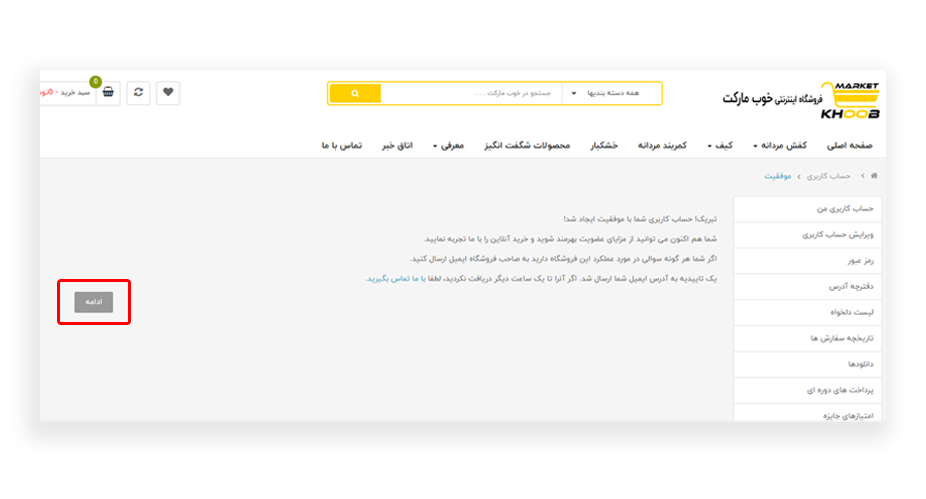Select 'خشکبار' in the navigation bar

pyautogui.click(x=602, y=146)
